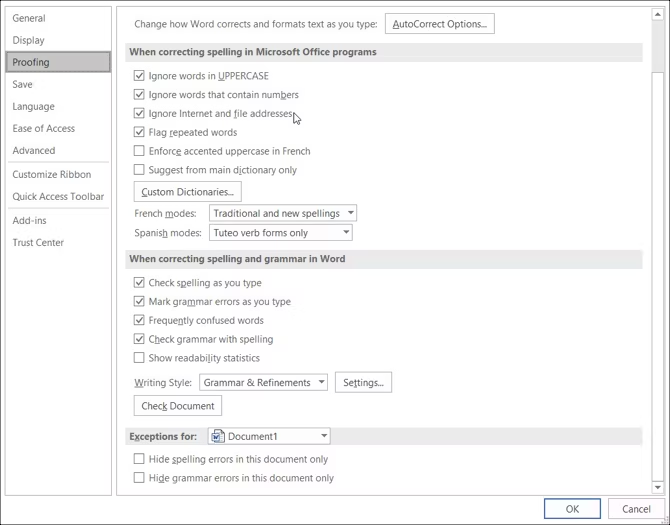
Task: Dismiss the dialog with Cancel
Action: coord(636,509)
